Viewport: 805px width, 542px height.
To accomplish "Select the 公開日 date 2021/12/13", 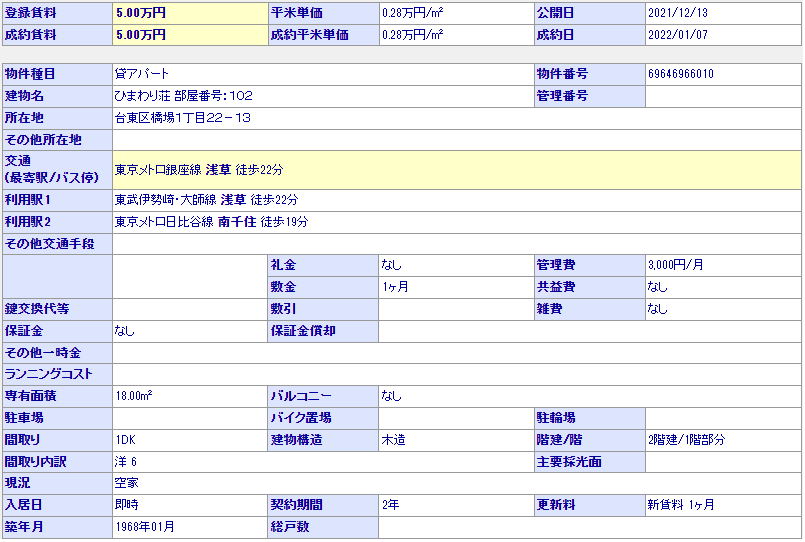I will point(678,13).
